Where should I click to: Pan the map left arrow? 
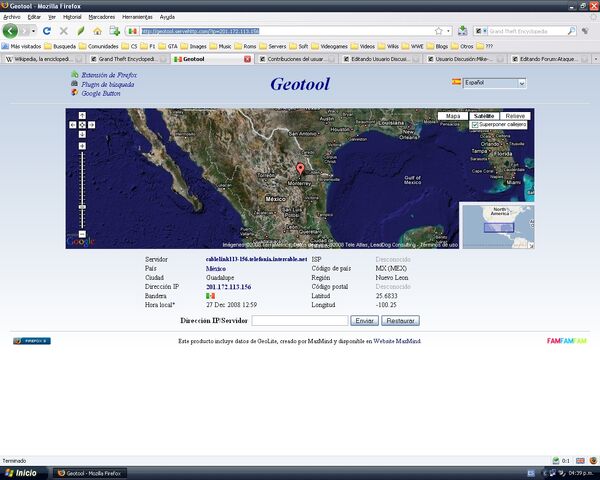coord(73,125)
